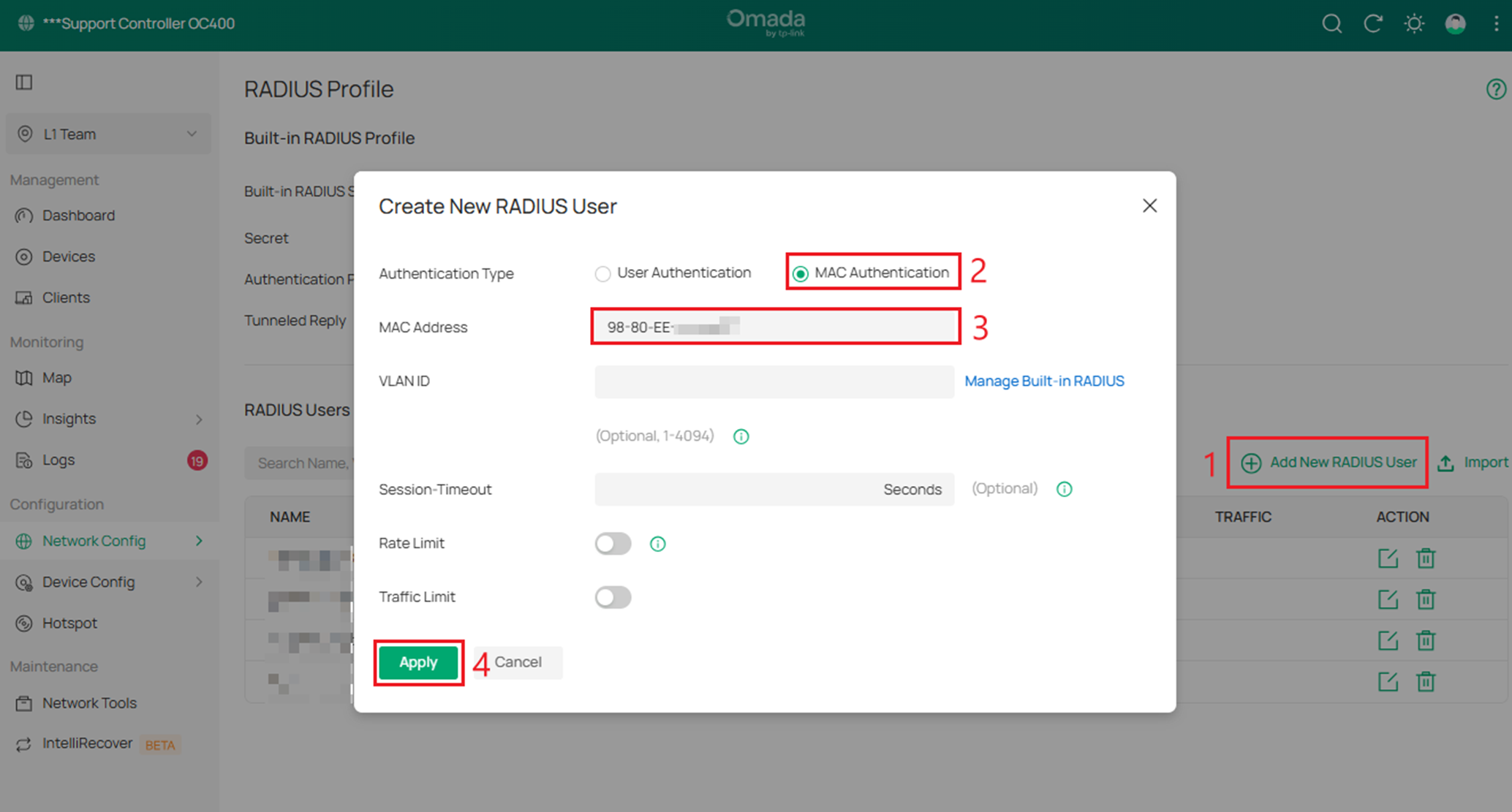Toggle the theme brightness icon
This screenshot has height=812, width=1512.
(1414, 23)
